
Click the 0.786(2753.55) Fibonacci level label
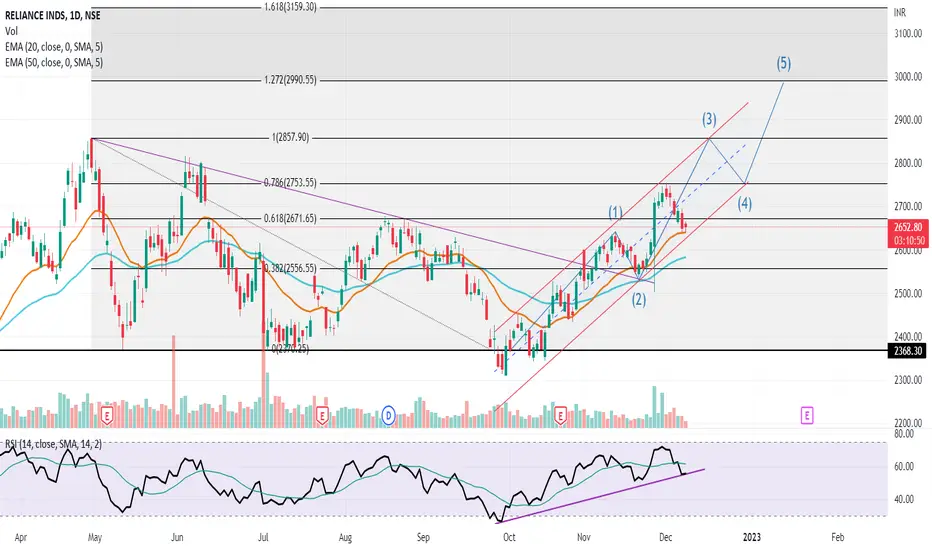click(x=290, y=183)
